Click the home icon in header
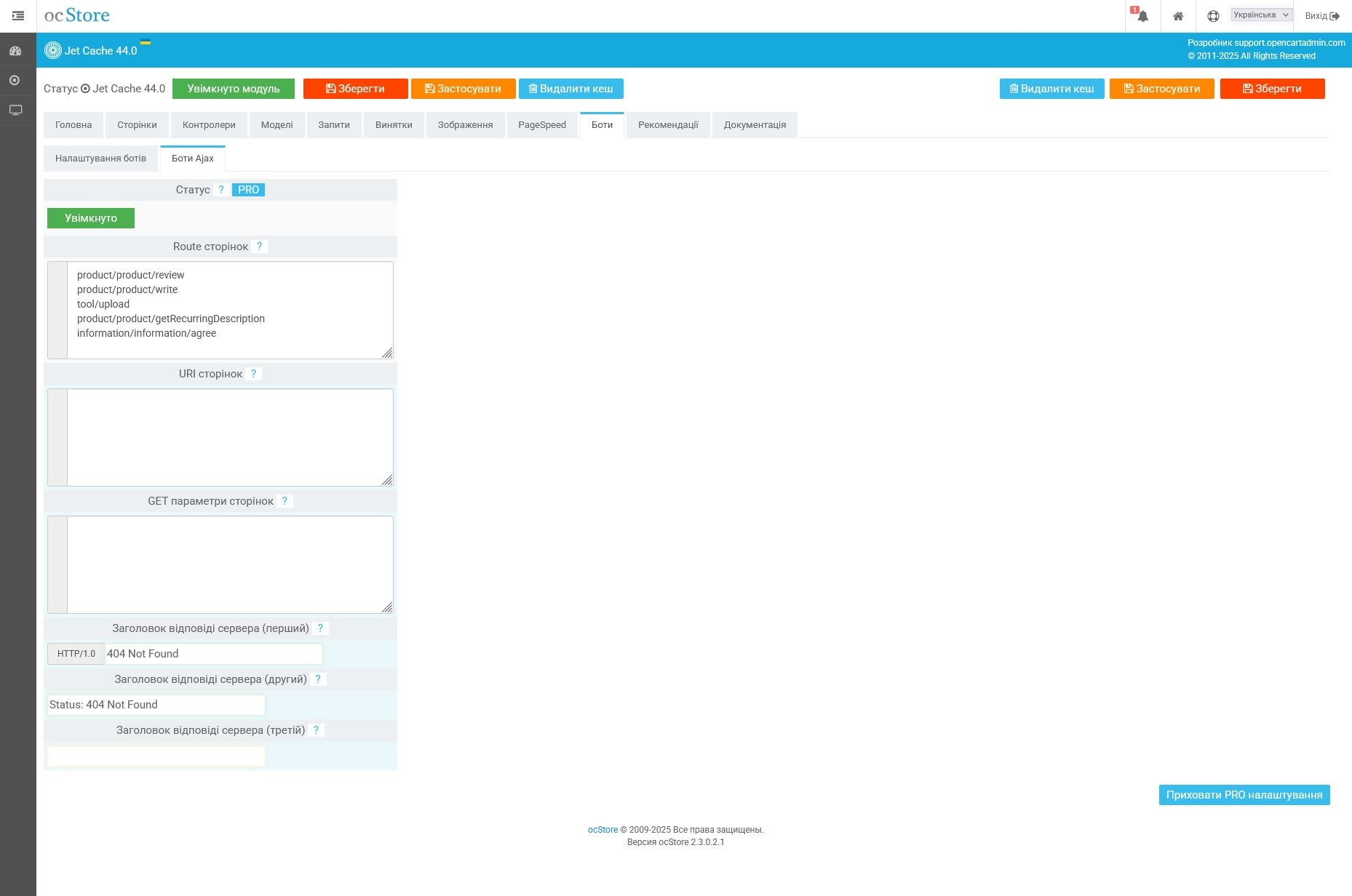 click(x=1177, y=16)
